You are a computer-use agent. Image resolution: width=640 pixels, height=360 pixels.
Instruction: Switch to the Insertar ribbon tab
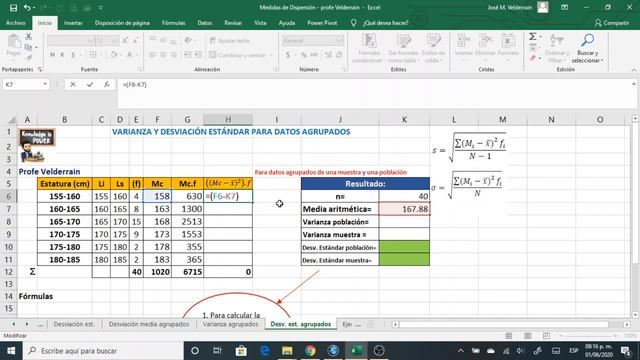pos(73,23)
